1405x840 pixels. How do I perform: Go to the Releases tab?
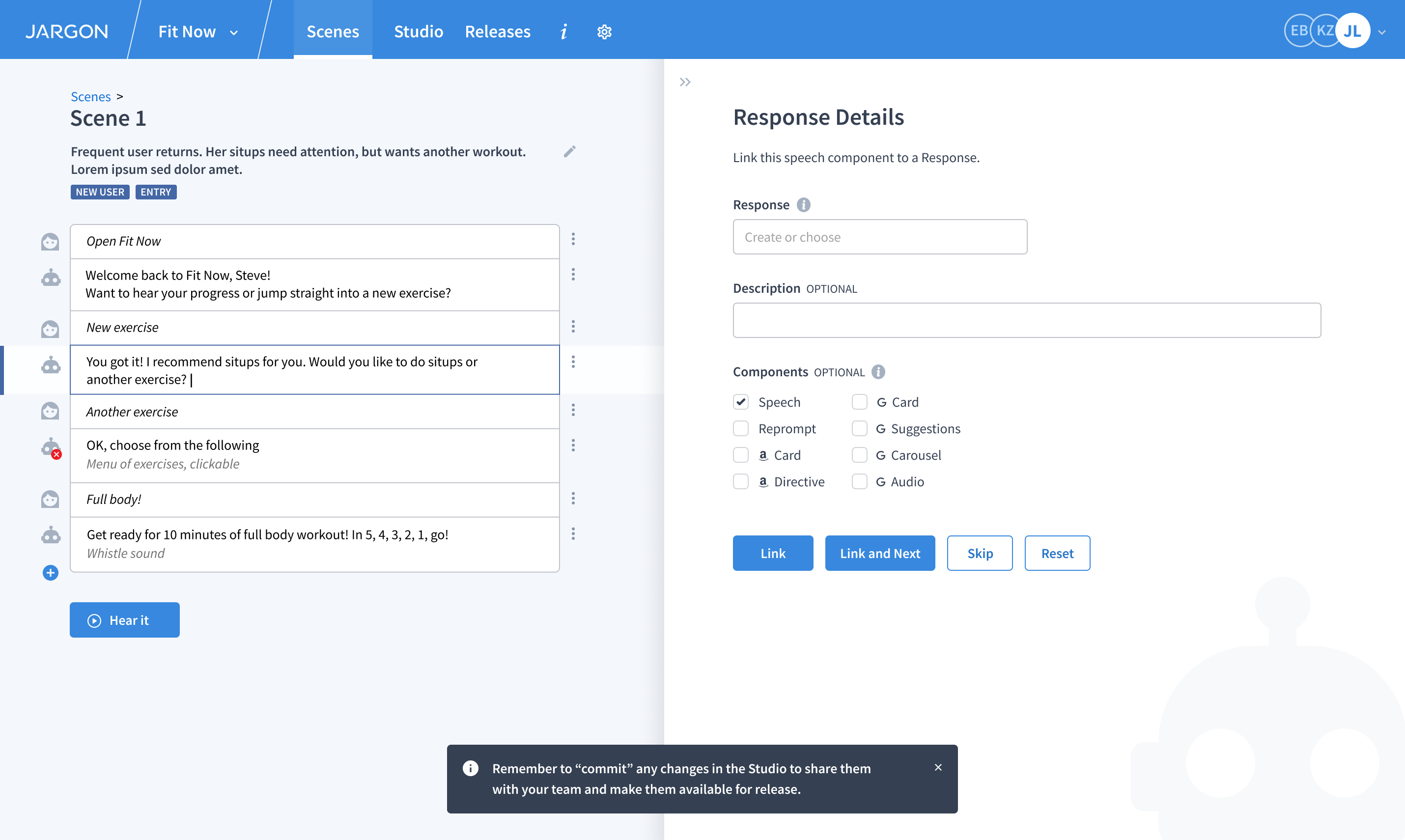[498, 32]
